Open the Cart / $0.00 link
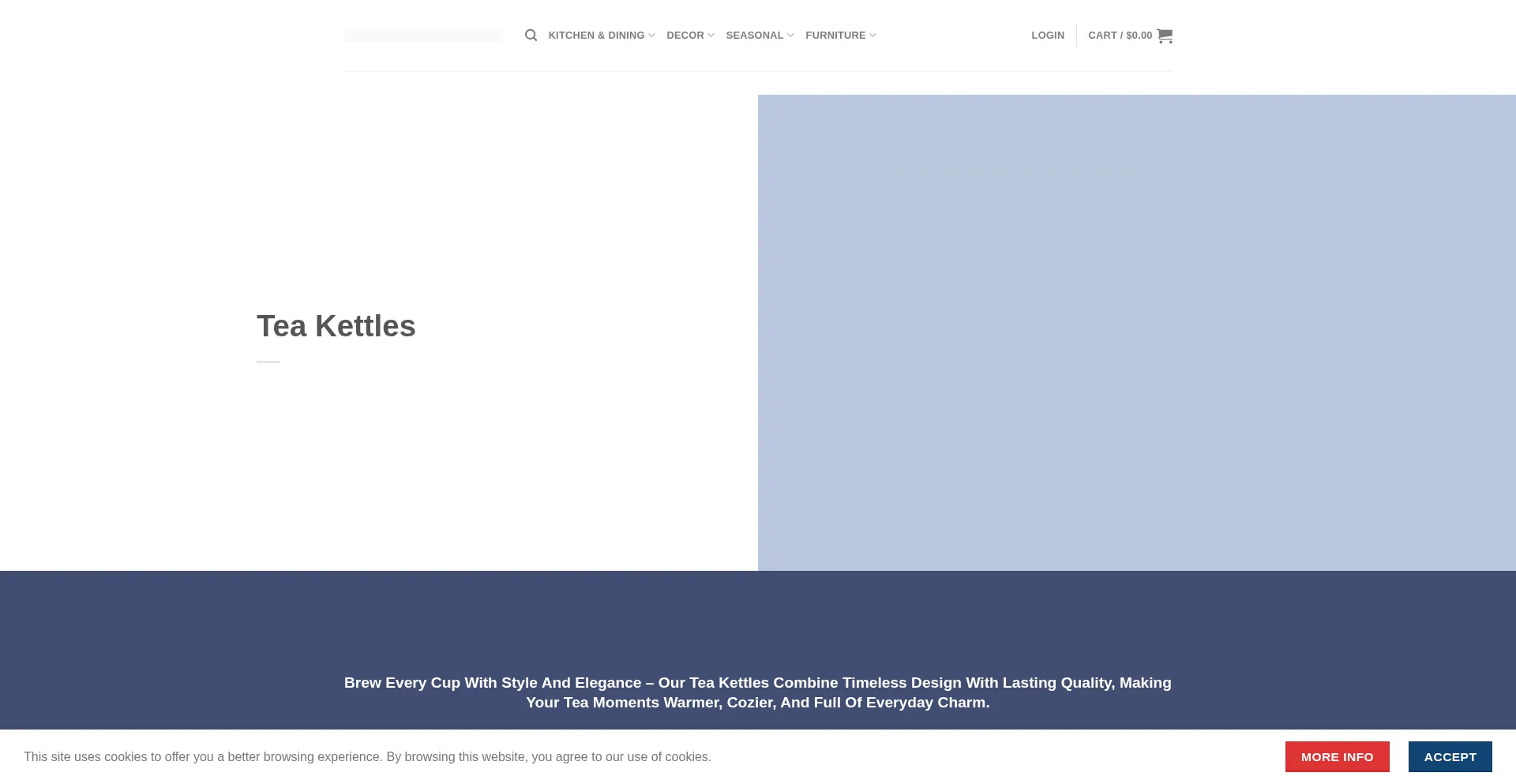Image resolution: width=1516 pixels, height=784 pixels. click(1119, 36)
